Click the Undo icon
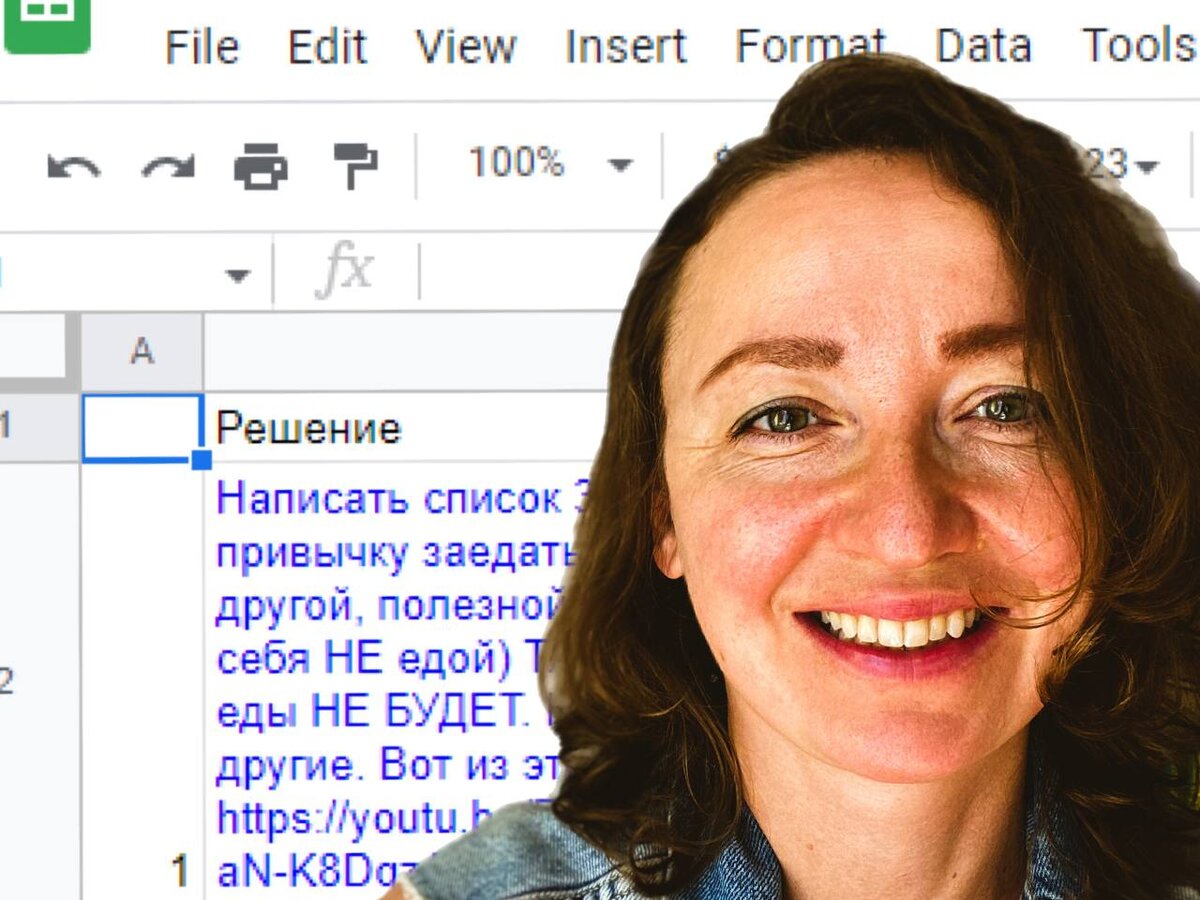This screenshot has width=1200, height=900. click(x=75, y=165)
